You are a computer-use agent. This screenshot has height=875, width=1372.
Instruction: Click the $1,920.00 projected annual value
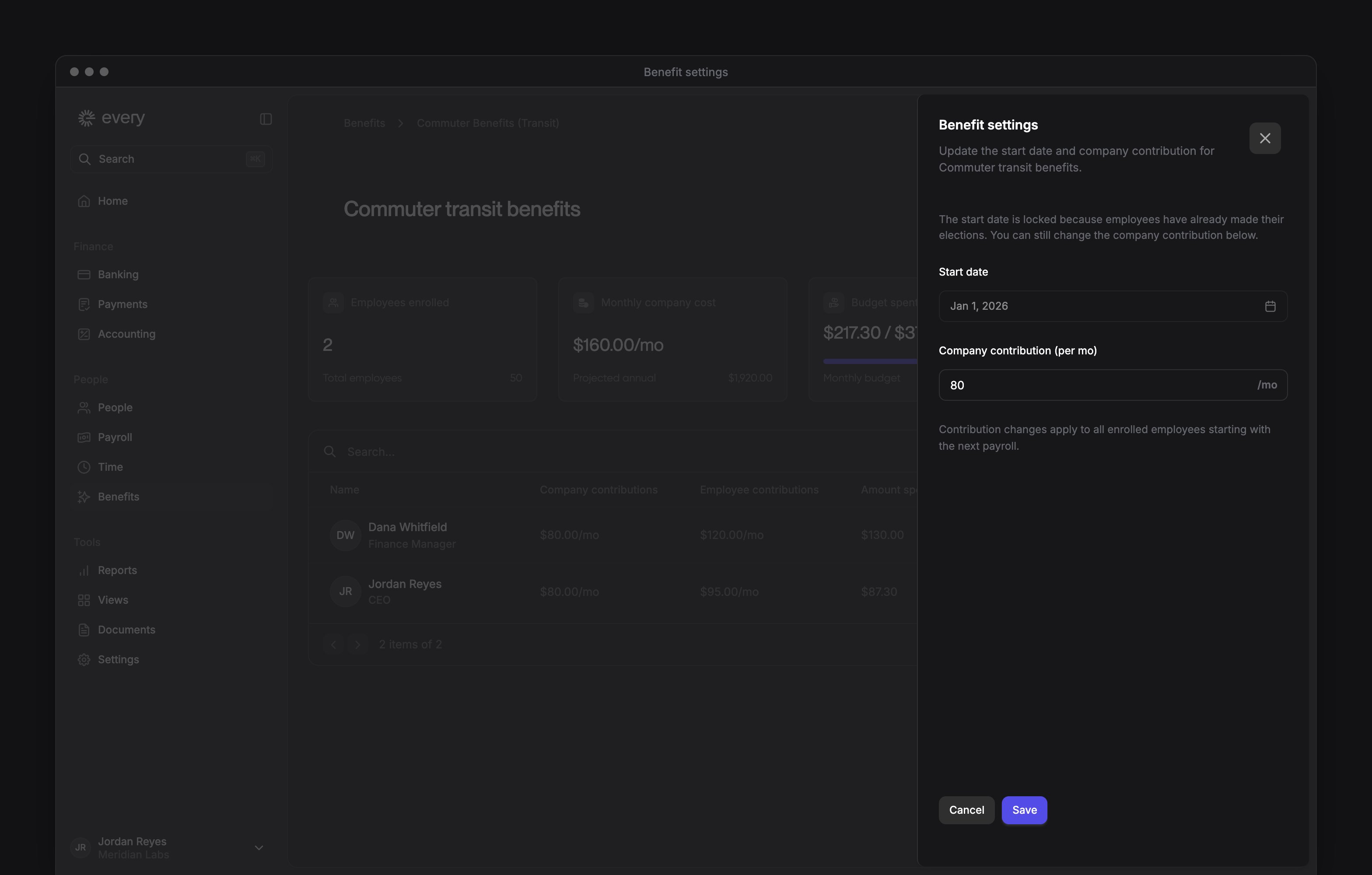point(750,378)
